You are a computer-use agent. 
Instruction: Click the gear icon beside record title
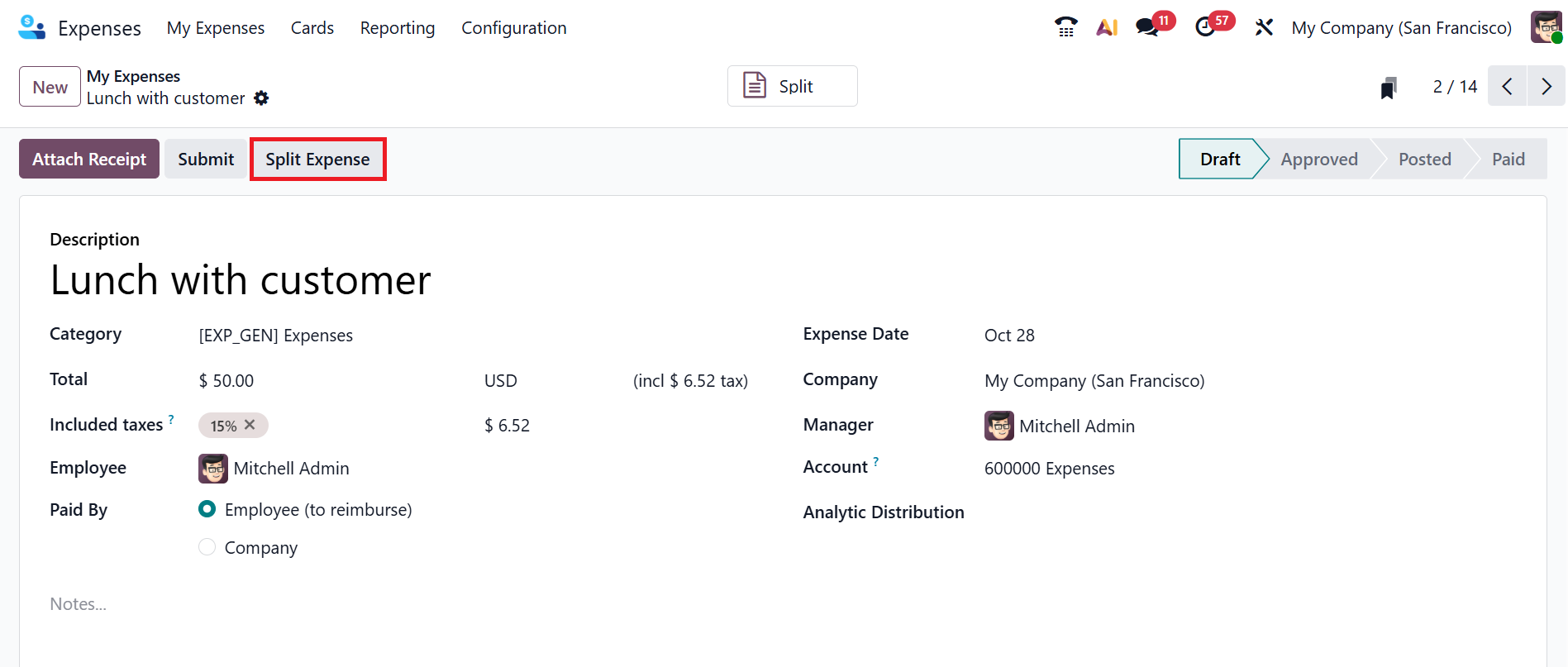tap(261, 98)
